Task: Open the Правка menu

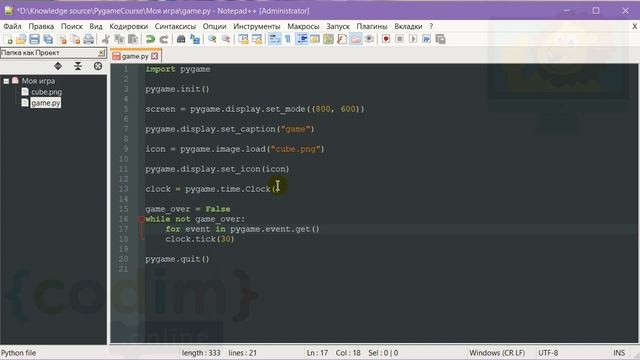Action: (41, 26)
